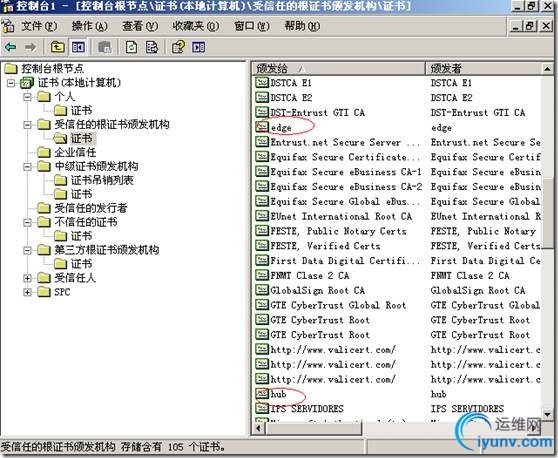Click the GlobalSign Root CA certificate icon
This screenshot has height=458, width=558.
262,290
